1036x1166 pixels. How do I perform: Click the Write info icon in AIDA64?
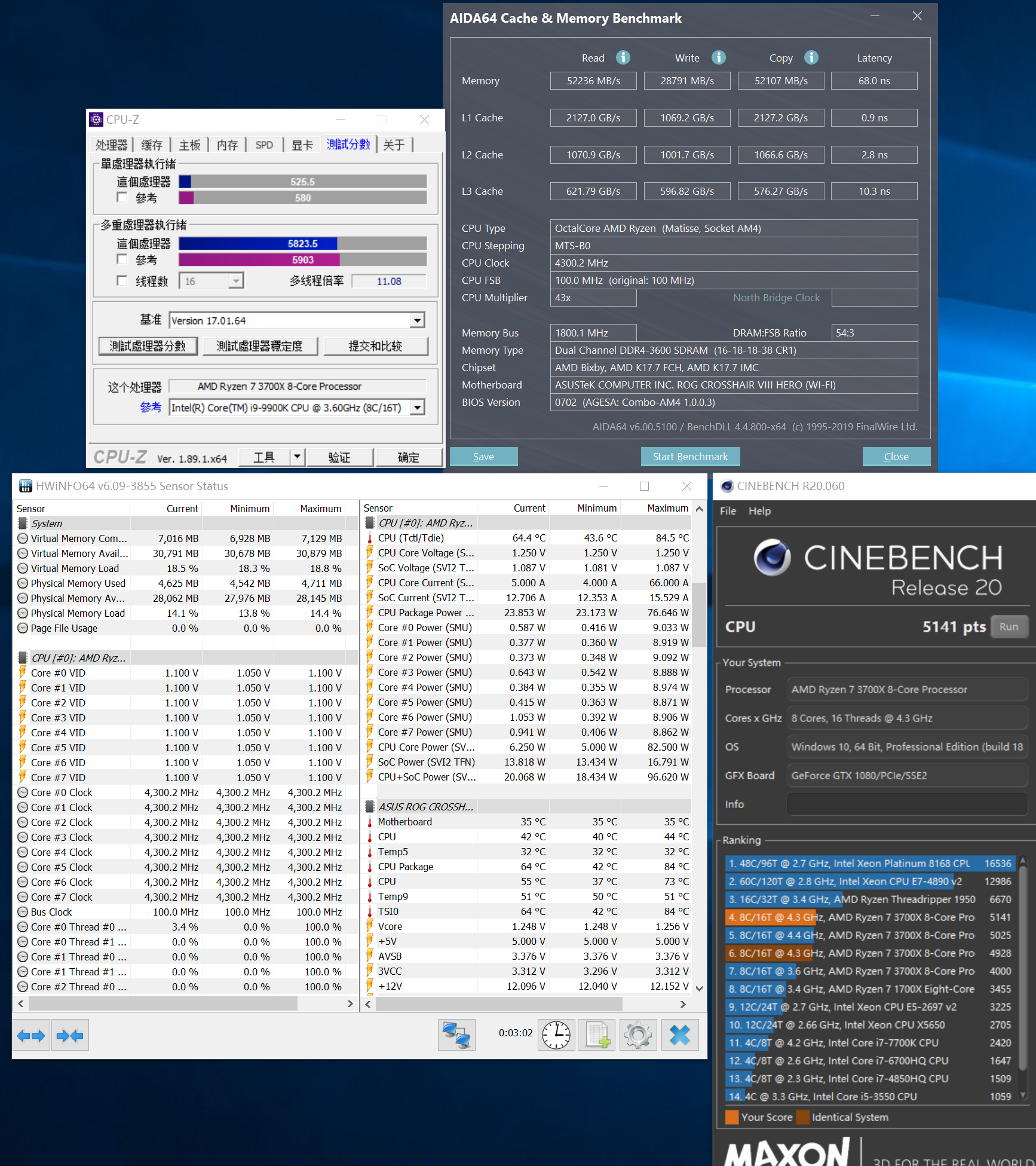point(719,57)
